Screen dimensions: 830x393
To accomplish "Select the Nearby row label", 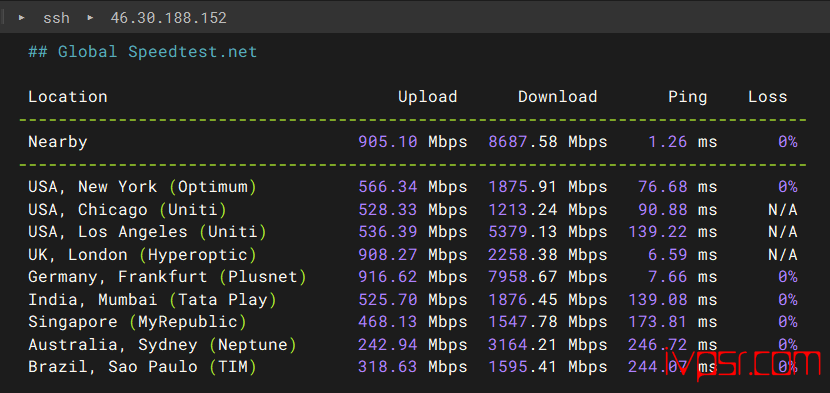I will click(58, 142).
